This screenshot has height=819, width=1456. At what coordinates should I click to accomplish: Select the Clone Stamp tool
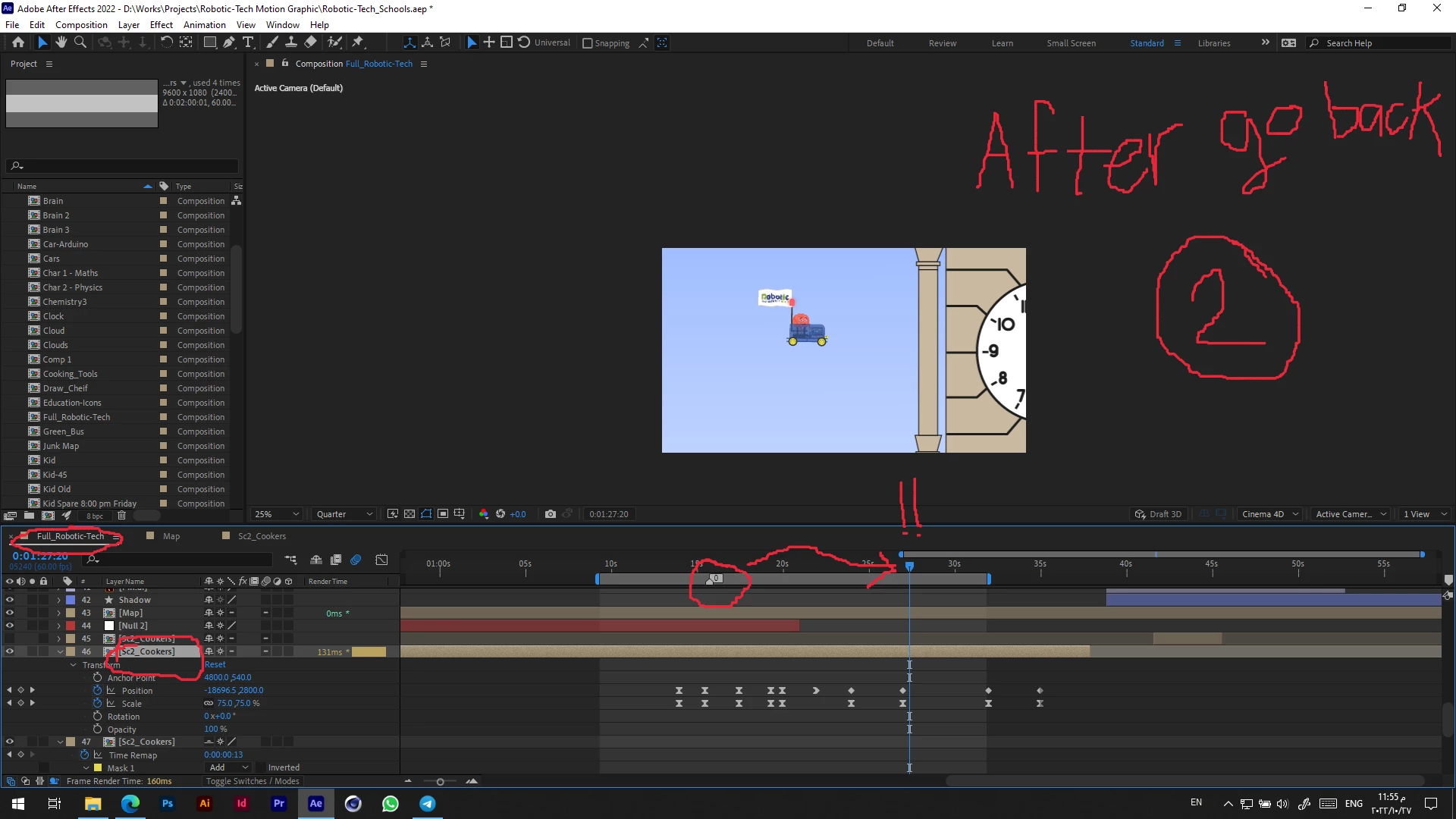(290, 42)
